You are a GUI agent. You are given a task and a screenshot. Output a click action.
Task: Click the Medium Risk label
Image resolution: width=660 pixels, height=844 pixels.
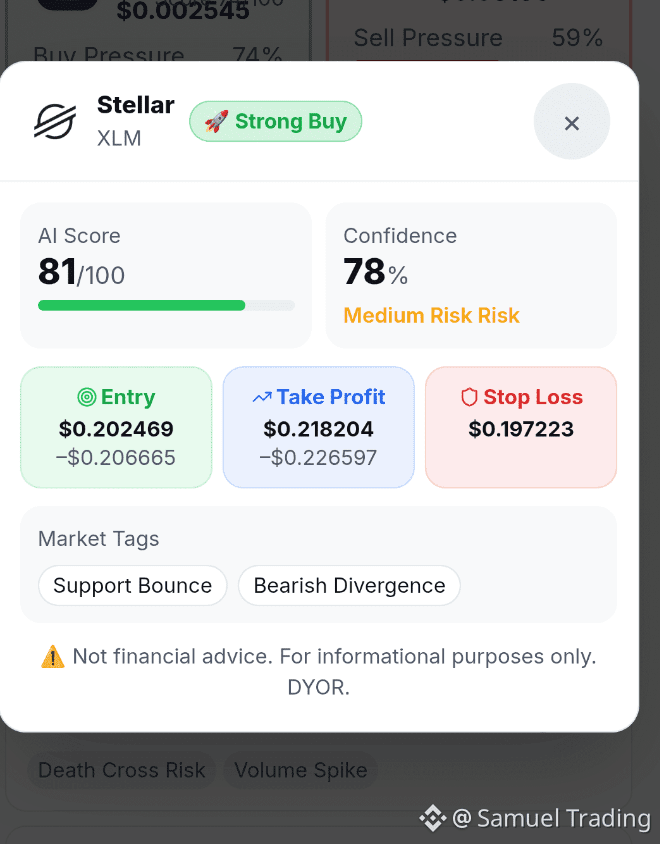(x=432, y=315)
